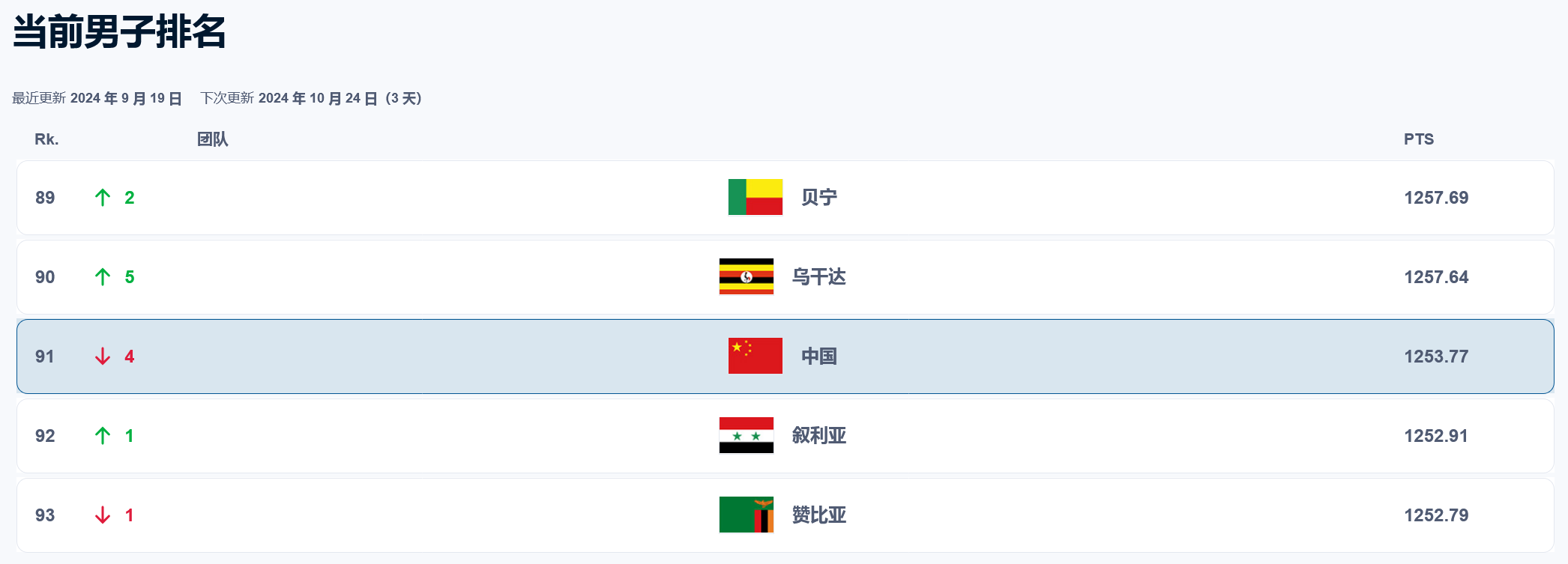Click the Zambia flag icon
The image size is (1568, 564).
[746, 515]
